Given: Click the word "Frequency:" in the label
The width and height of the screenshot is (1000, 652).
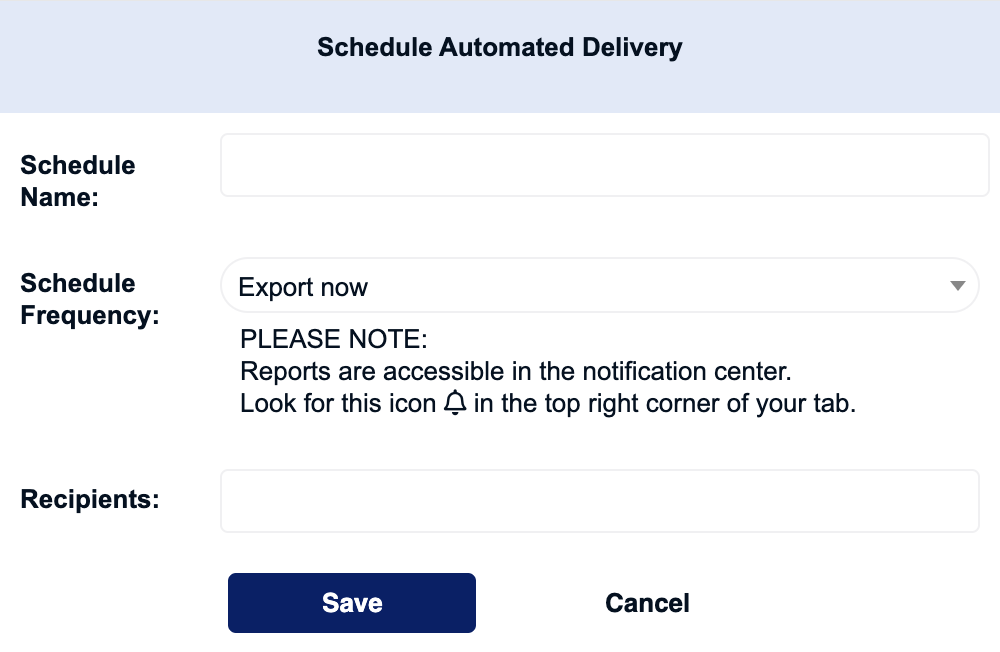Looking at the screenshot, I should (x=90, y=315).
